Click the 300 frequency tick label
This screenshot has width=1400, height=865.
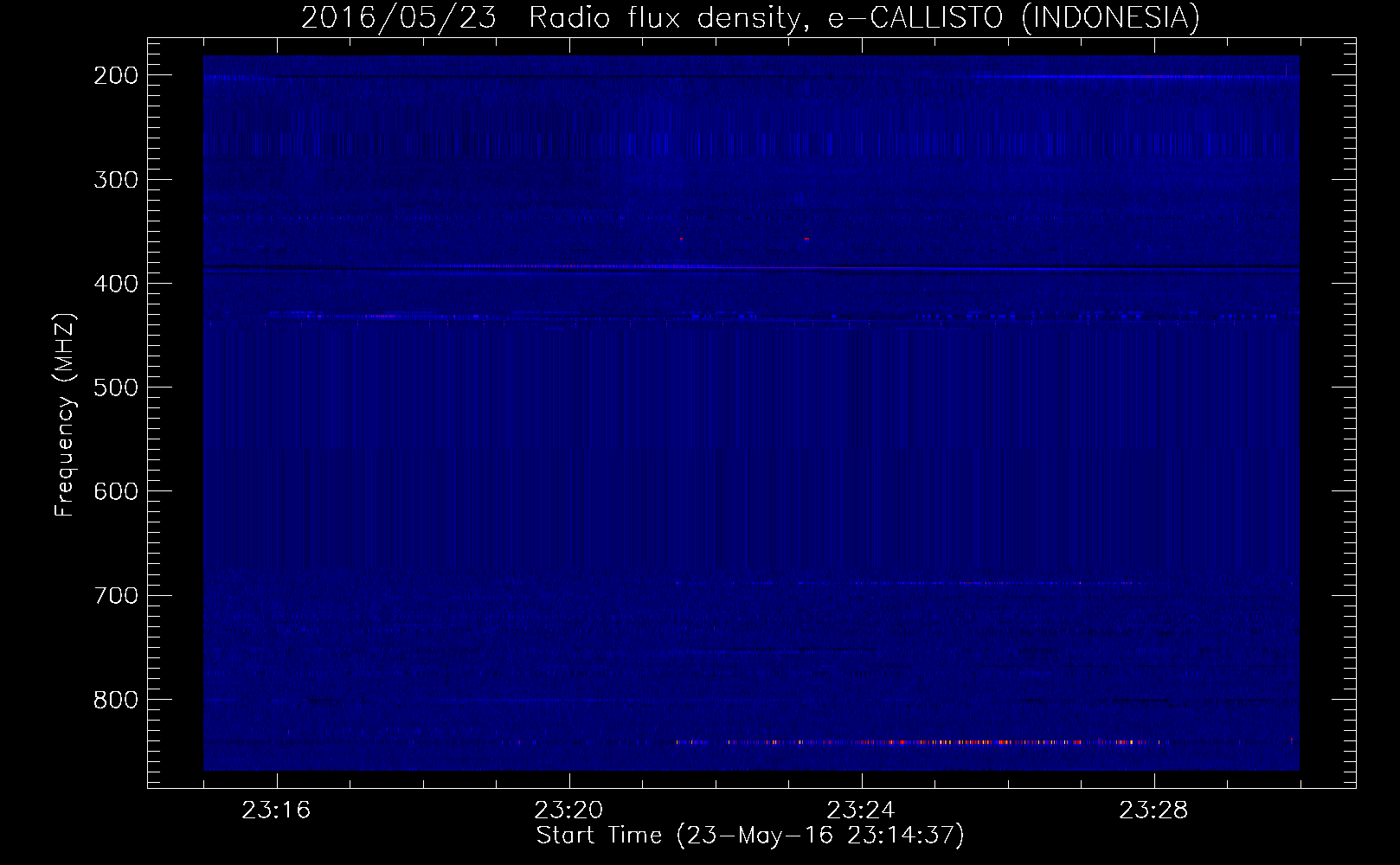pos(115,179)
